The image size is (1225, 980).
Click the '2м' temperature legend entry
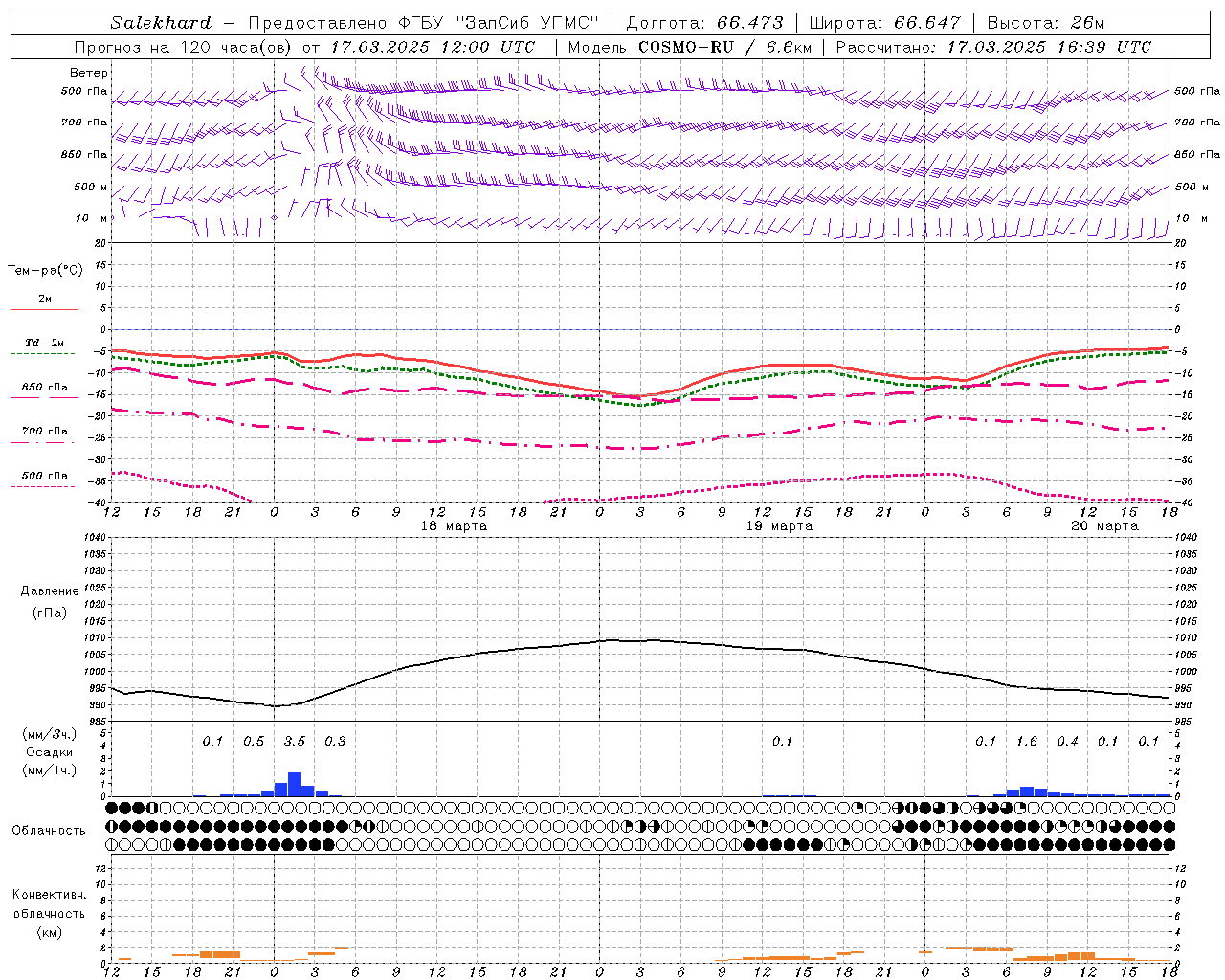[x=45, y=300]
